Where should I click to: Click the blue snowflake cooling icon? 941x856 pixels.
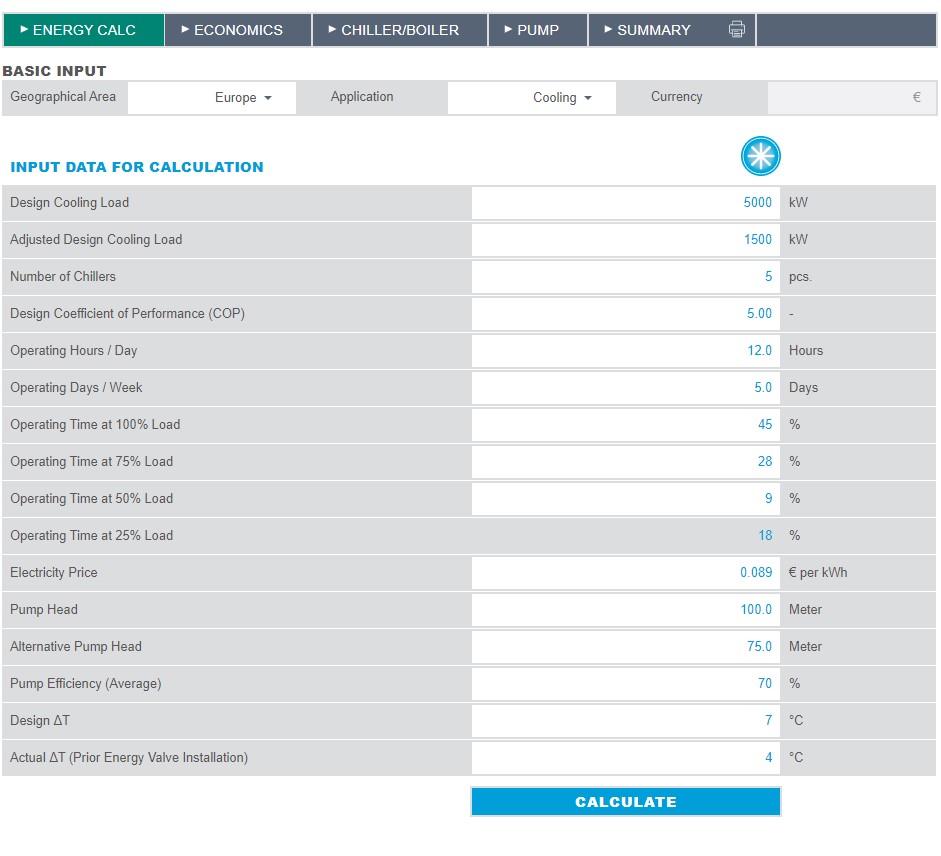[x=760, y=157]
